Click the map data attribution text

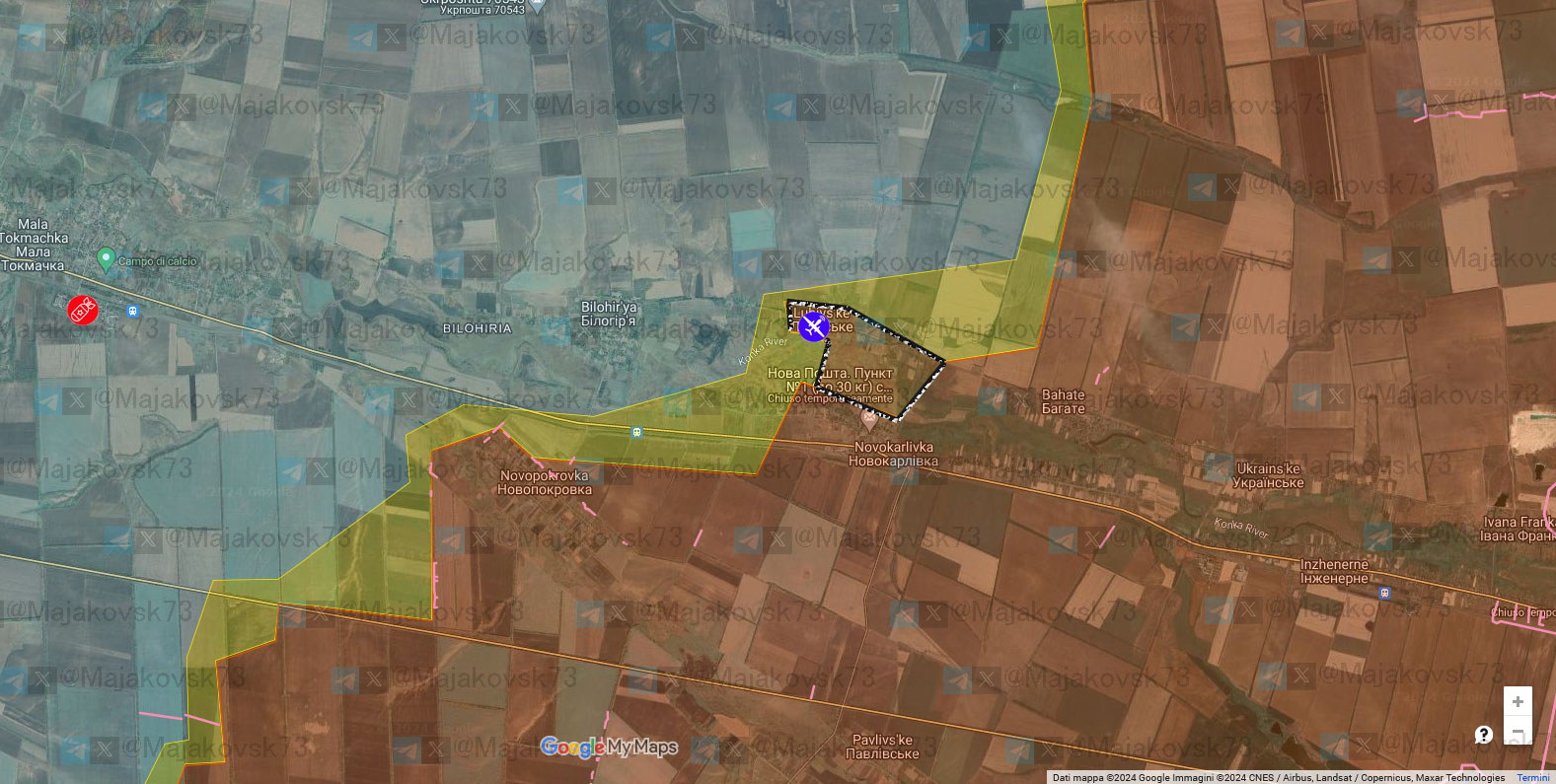click(x=1279, y=778)
